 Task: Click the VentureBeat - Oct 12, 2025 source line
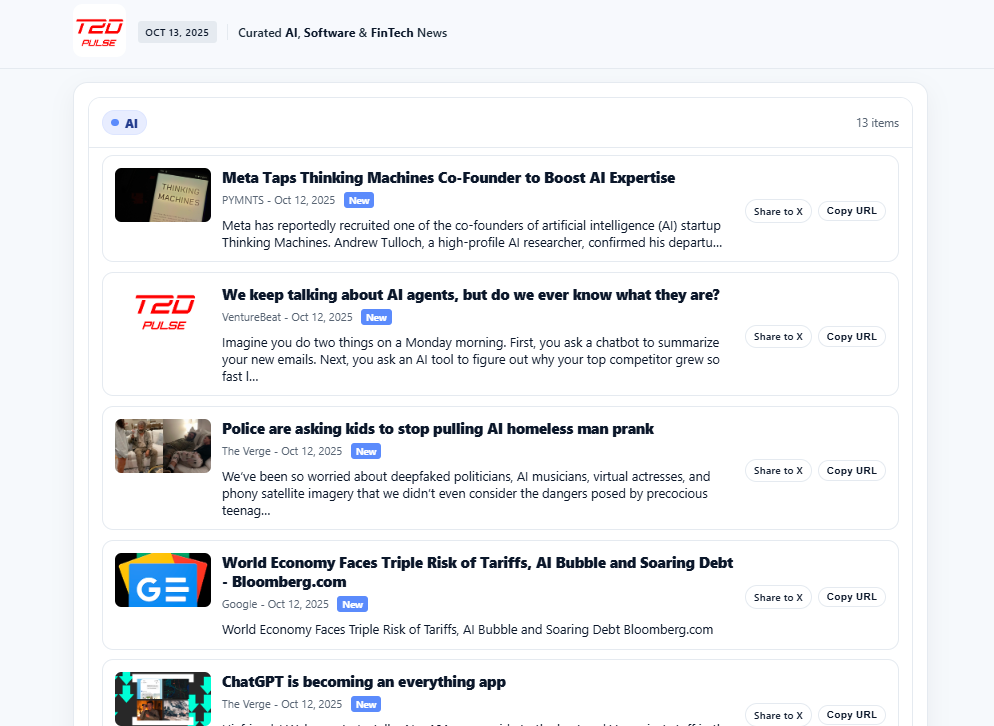pyautogui.click(x=287, y=317)
